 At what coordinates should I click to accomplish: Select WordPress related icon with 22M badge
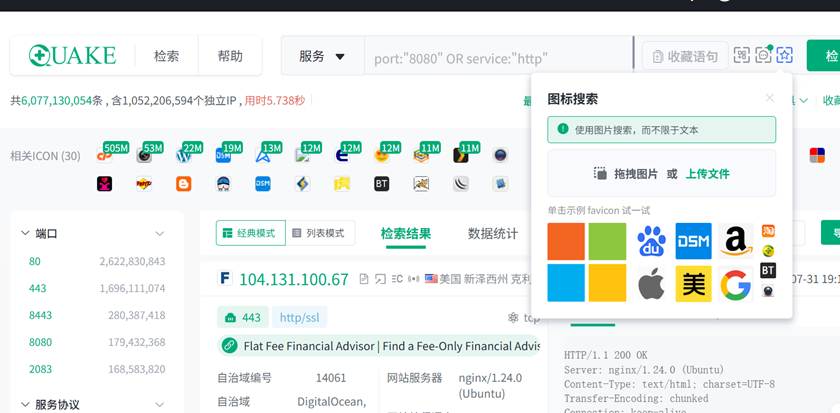(x=184, y=155)
